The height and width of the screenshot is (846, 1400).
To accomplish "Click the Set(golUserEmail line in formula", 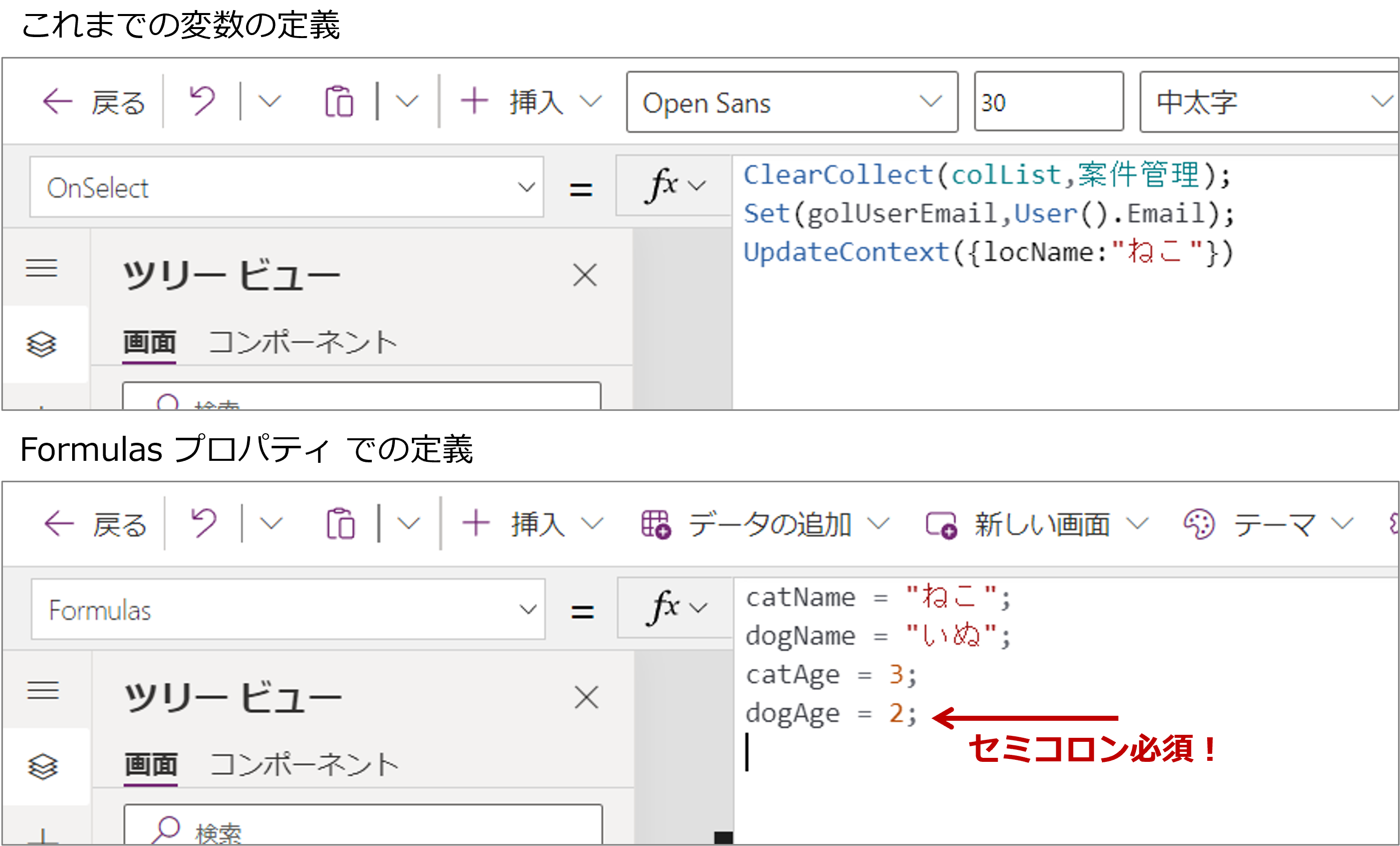I will click(x=989, y=213).
